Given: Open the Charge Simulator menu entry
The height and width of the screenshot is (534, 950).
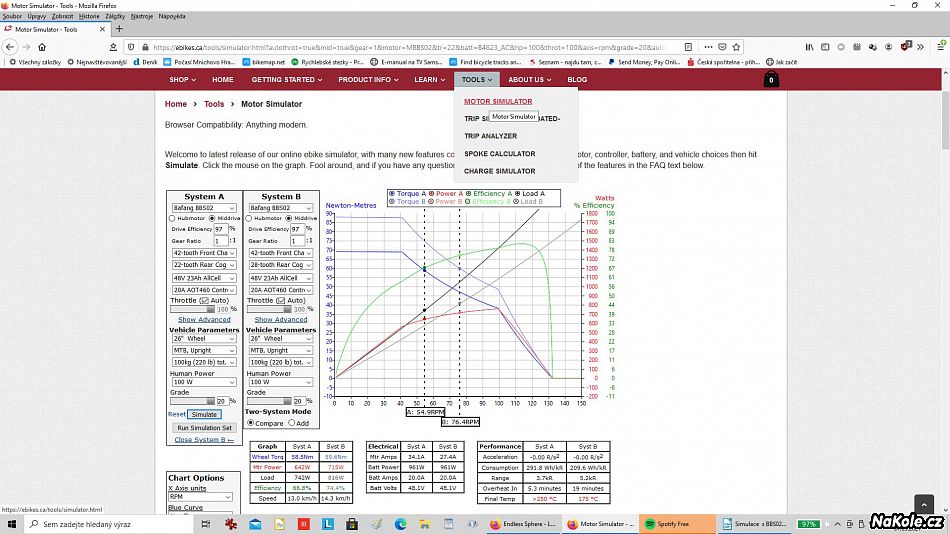Looking at the screenshot, I should coord(499,171).
